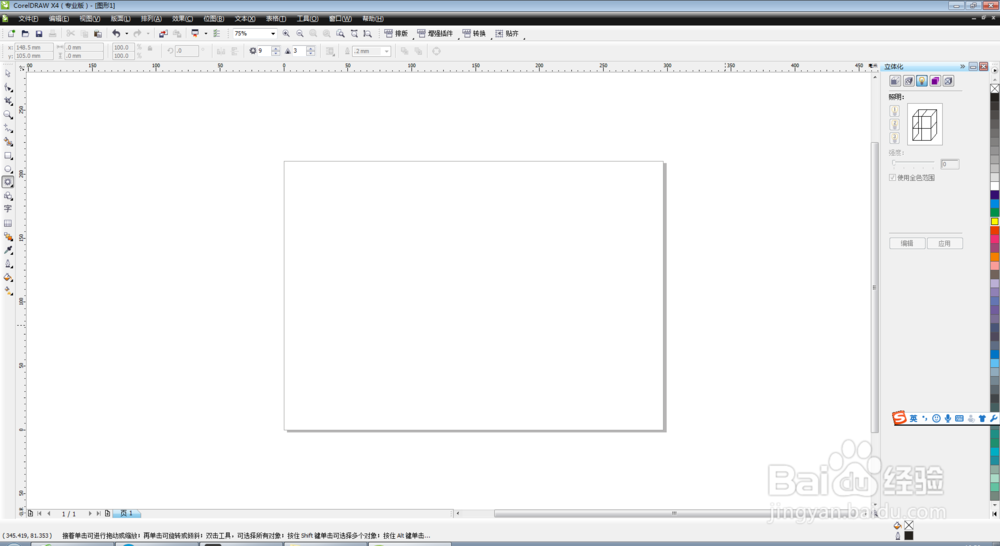Open the extrusion color tab
Screen dimensions: 1000x546
click(x=935, y=81)
